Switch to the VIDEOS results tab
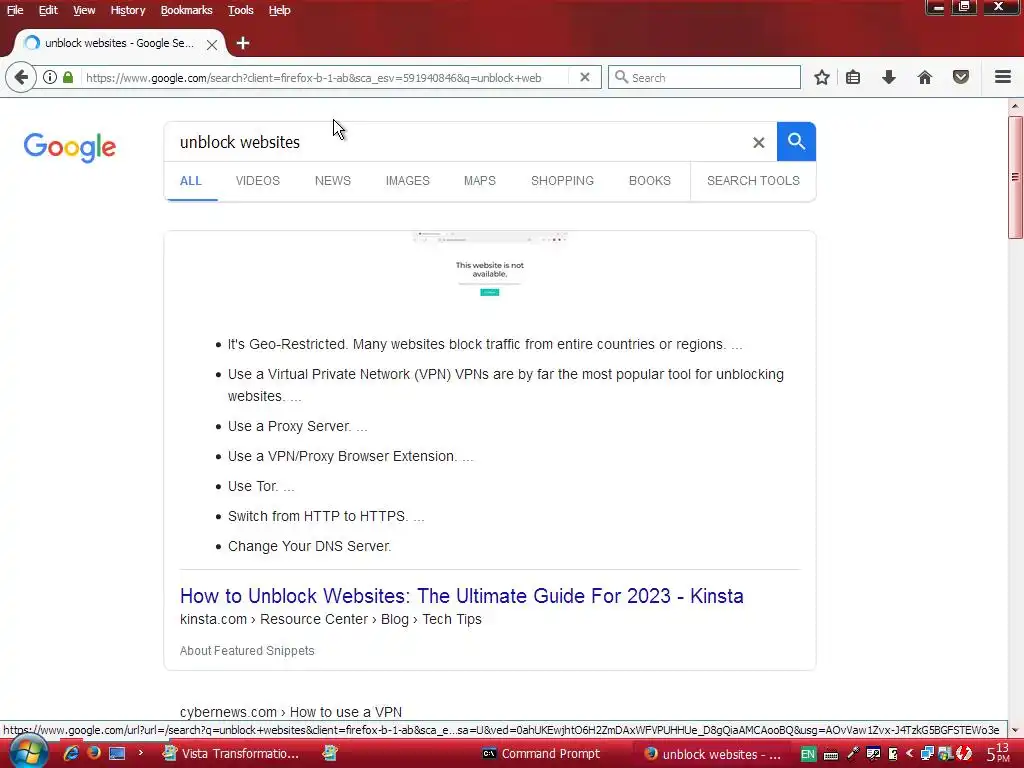 click(257, 181)
